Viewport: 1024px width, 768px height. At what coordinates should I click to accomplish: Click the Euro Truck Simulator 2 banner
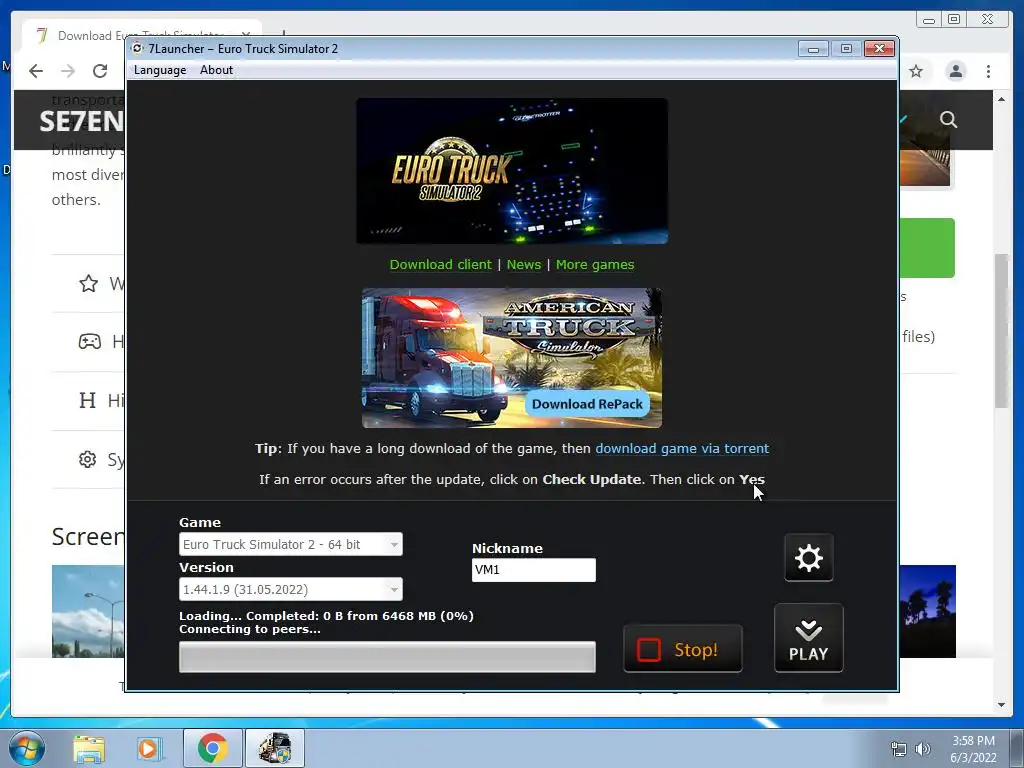tap(512, 171)
